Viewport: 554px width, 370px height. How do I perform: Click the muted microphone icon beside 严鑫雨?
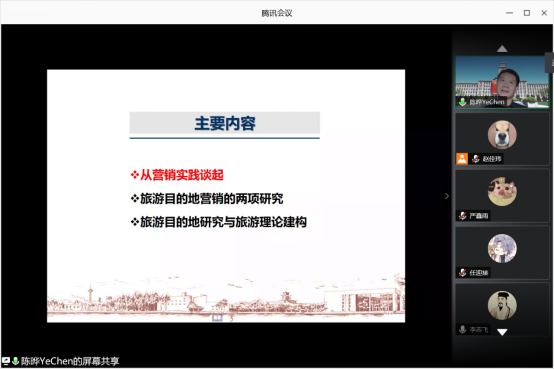coord(462,216)
